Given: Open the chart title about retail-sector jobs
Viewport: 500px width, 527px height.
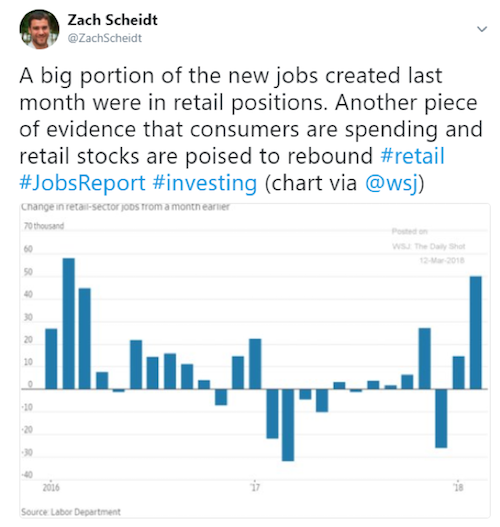Looking at the screenshot, I should point(125,207).
